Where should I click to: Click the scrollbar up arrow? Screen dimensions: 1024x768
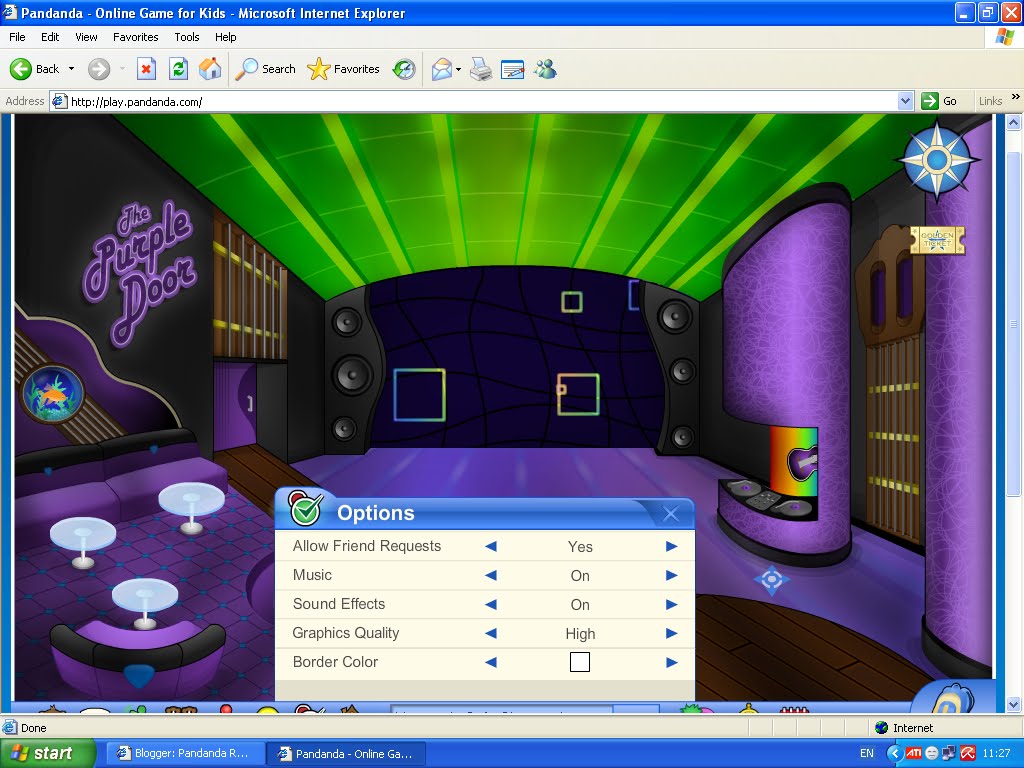(x=1014, y=122)
